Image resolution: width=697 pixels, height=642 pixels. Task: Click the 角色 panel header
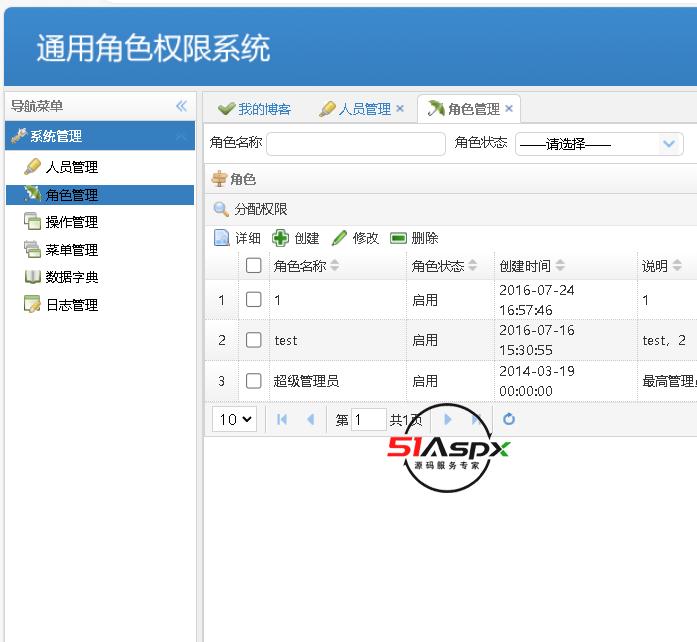pyautogui.click(x=450, y=179)
